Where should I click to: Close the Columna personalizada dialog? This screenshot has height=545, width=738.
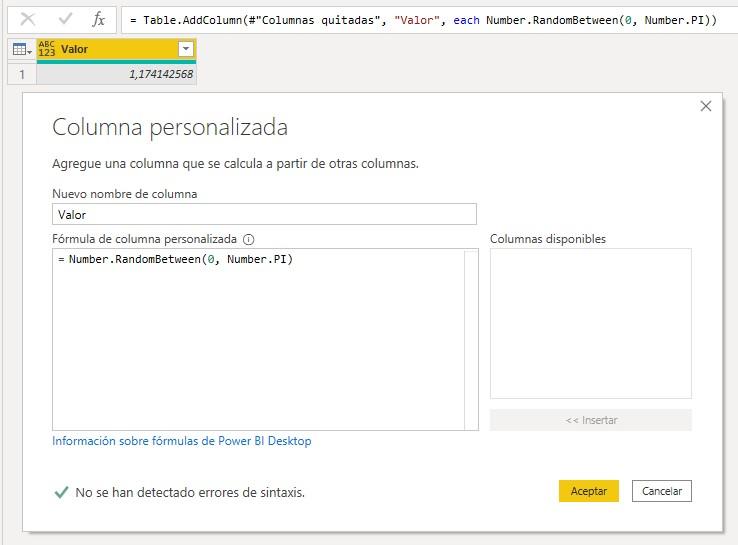coord(706,106)
